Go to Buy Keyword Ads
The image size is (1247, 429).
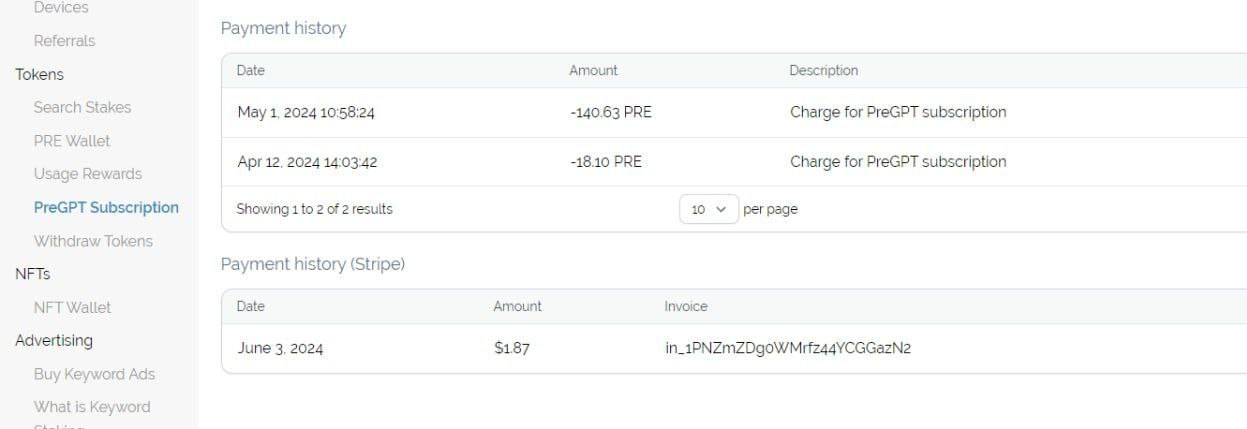pyautogui.click(x=94, y=374)
